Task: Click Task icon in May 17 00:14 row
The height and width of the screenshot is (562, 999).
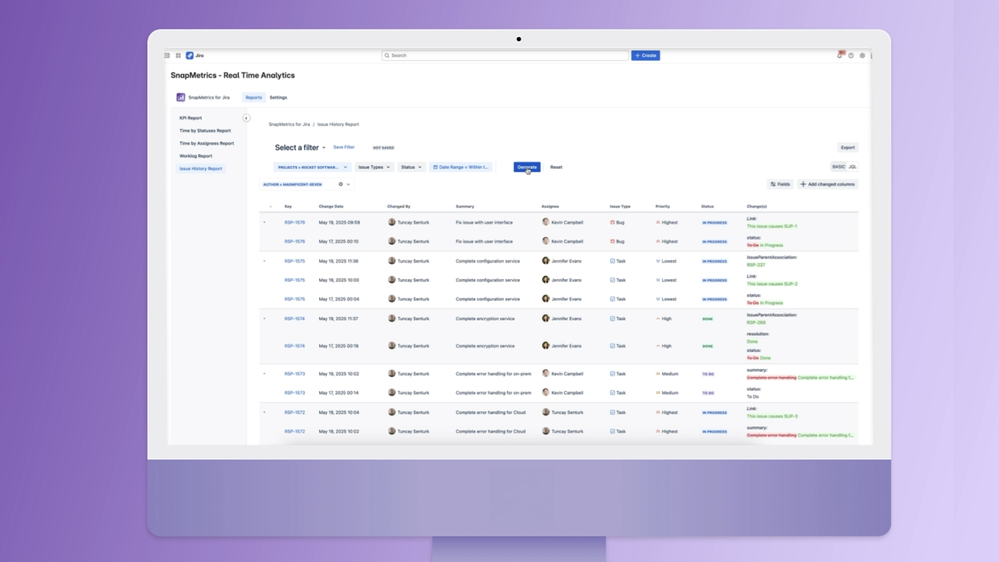Action: click(x=612, y=393)
